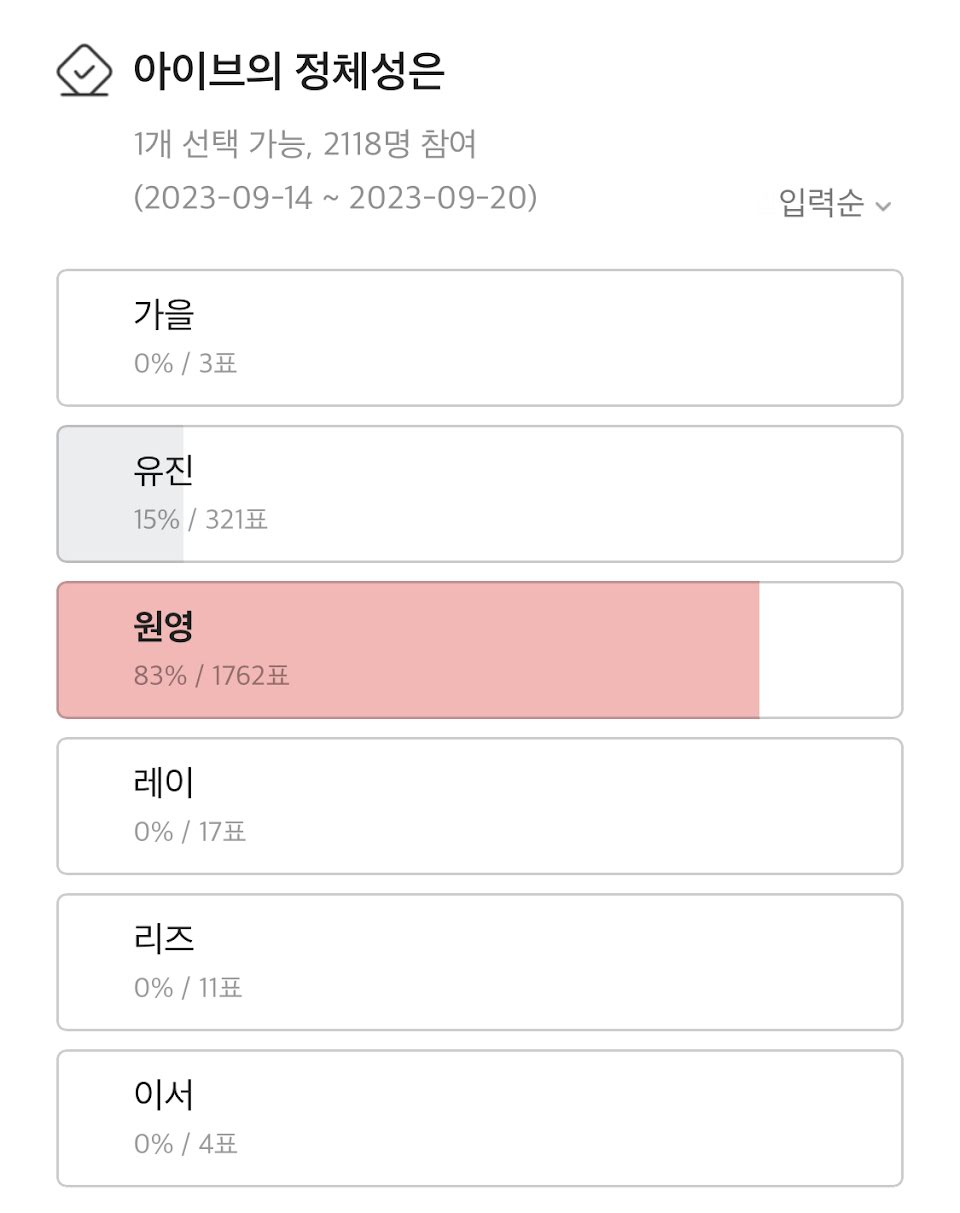Click the poll date range 2023-09-14 ~ 2023-09-20
The width and height of the screenshot is (960, 1213).
coord(335,198)
